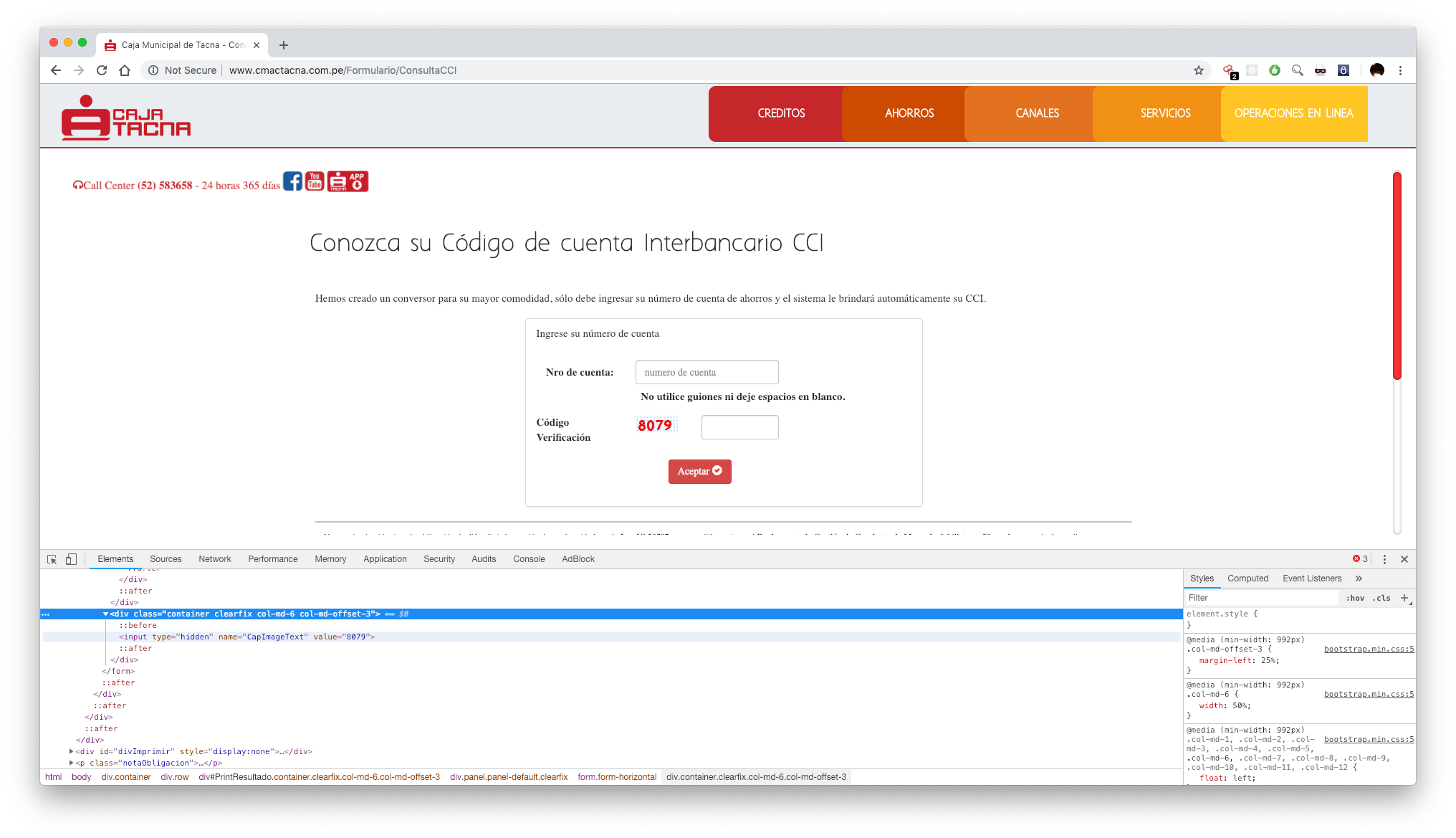The height and width of the screenshot is (838, 1456).
Task: Open the bootstrap.min.css stylesheet link
Action: point(1369,649)
